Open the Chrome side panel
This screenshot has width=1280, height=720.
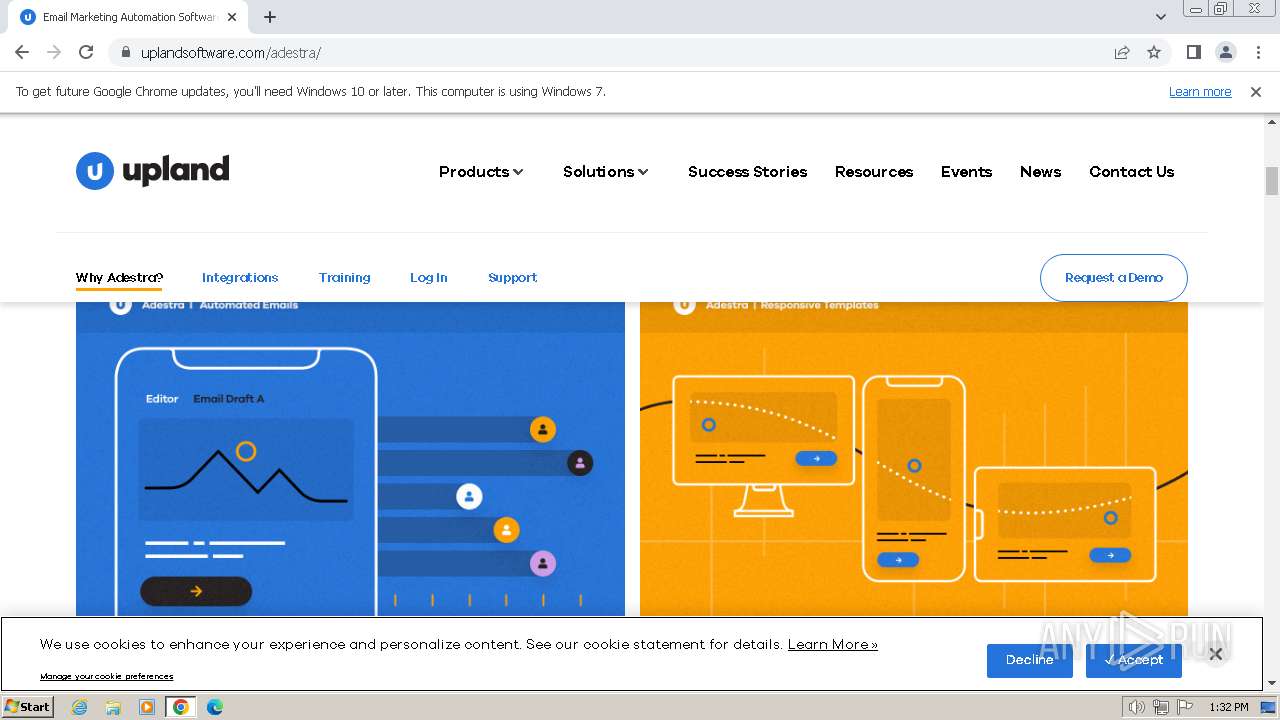(x=1193, y=52)
